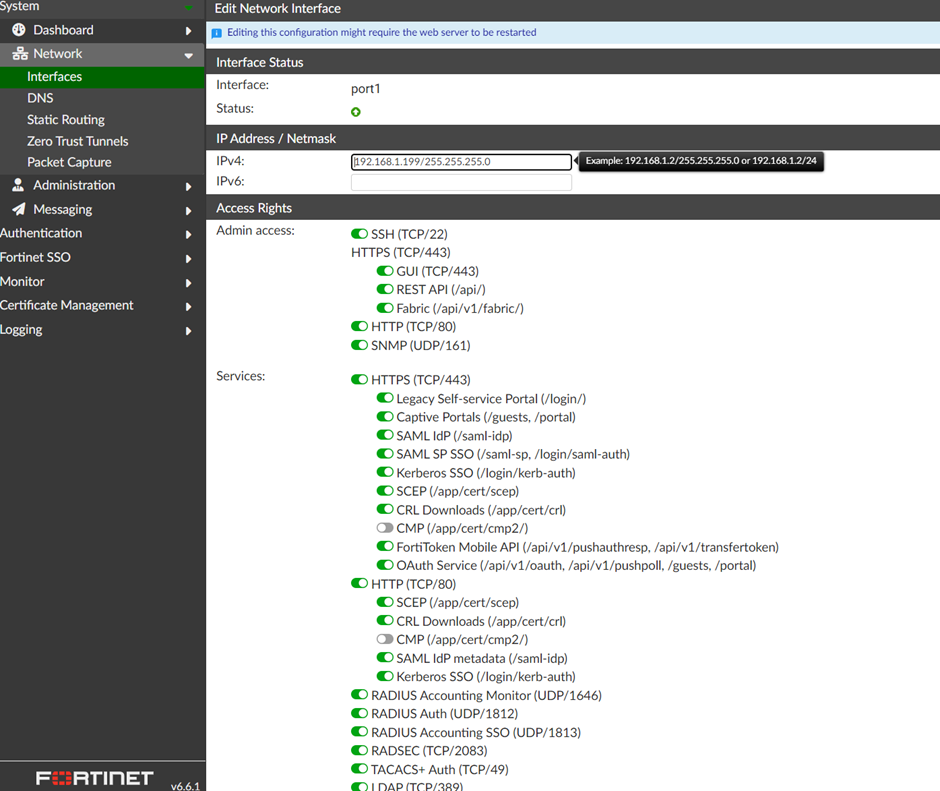This screenshot has width=940, height=791.
Task: Expand the Authentication menu arrow
Action: 188,234
